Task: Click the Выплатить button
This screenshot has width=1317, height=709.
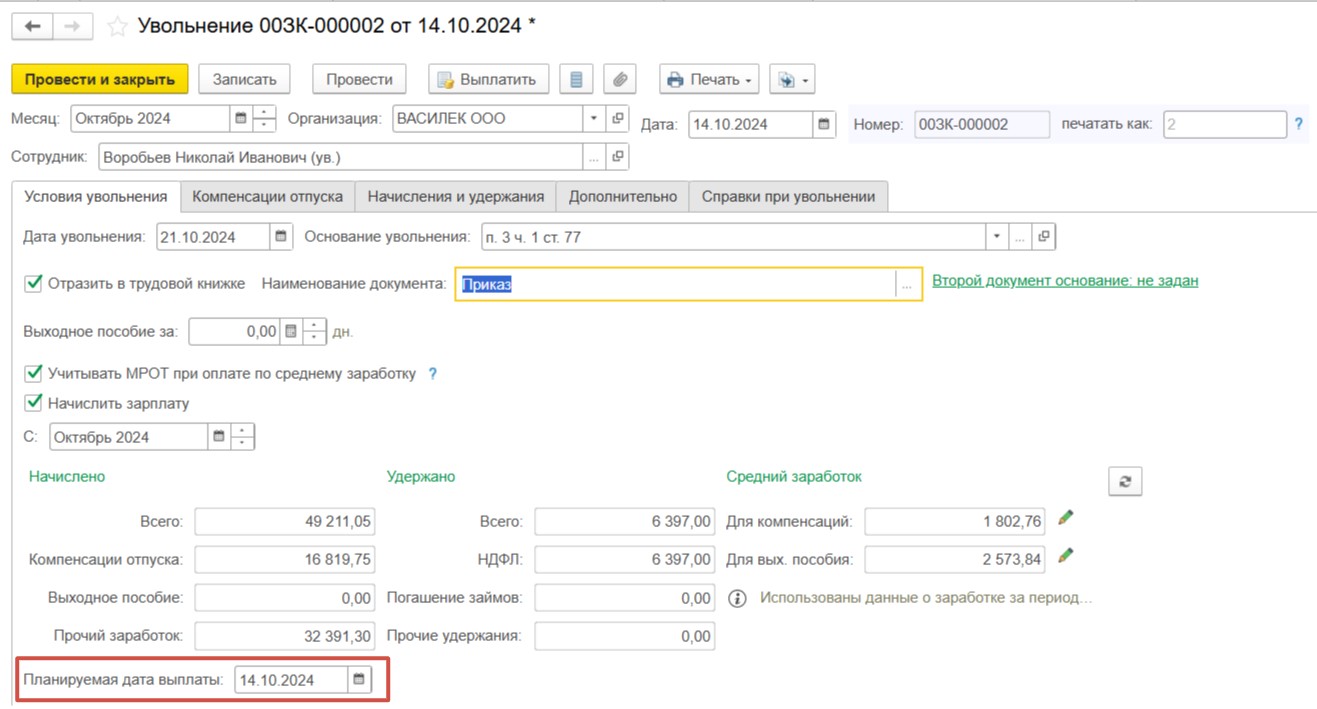Action: pyautogui.click(x=488, y=79)
